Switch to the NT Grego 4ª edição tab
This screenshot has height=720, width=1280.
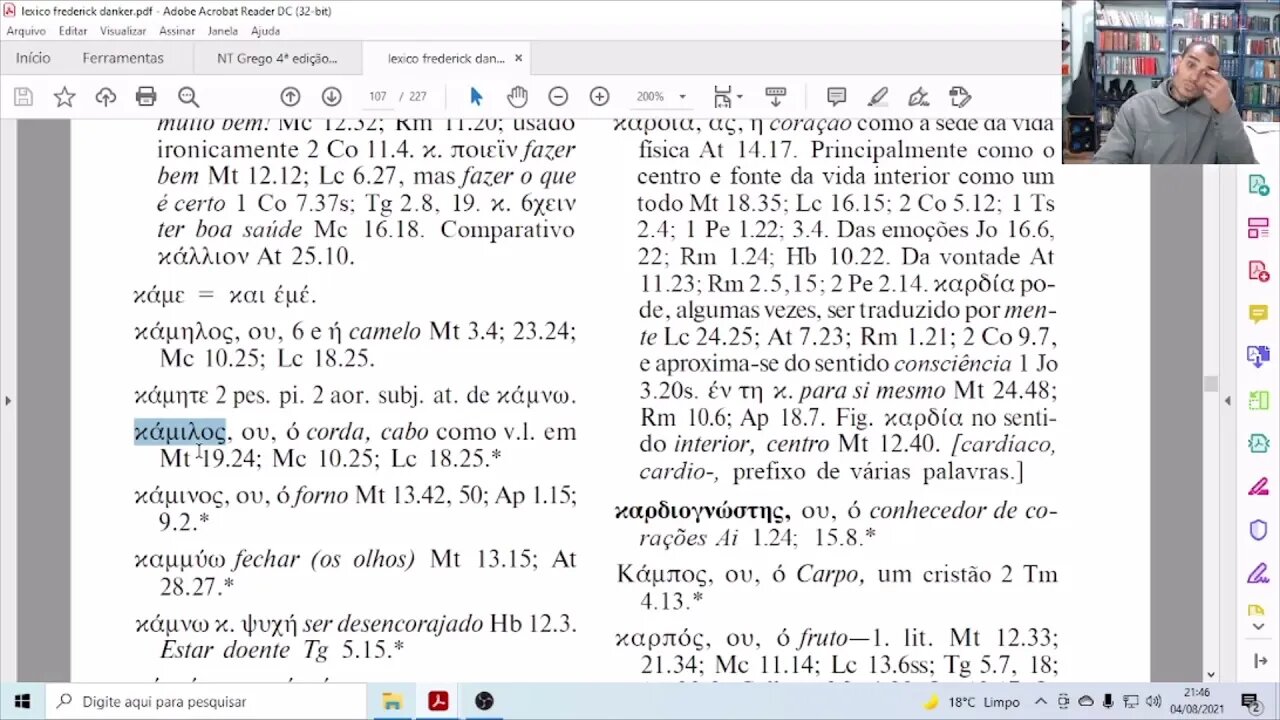tap(277, 58)
